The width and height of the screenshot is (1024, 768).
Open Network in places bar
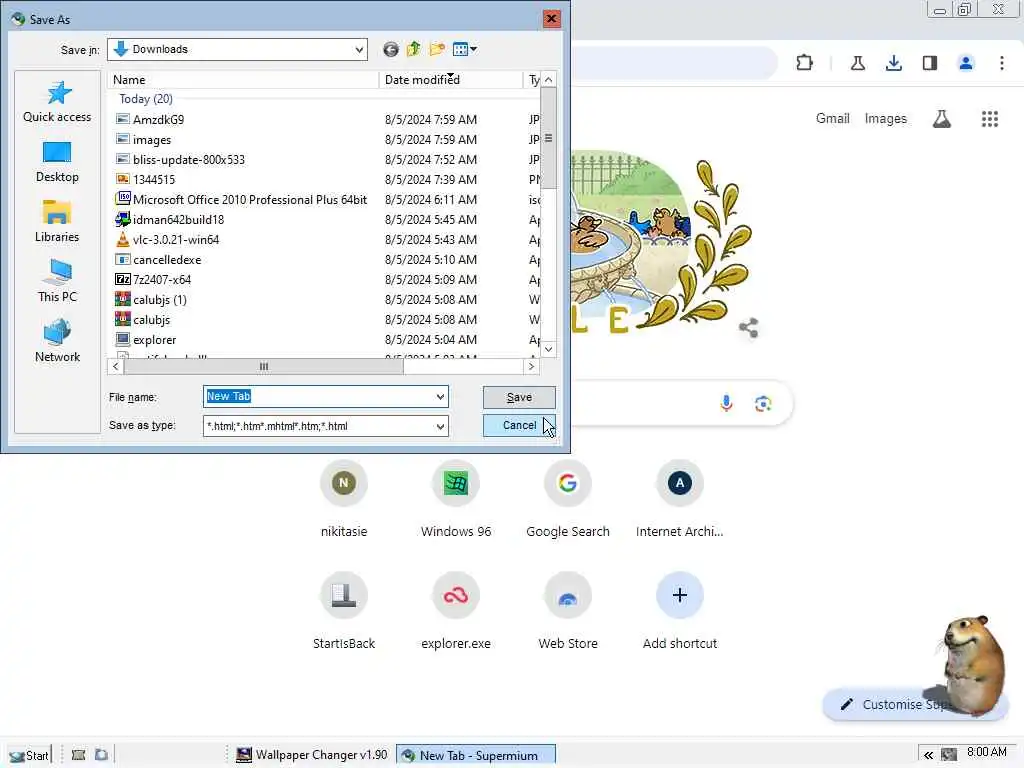(x=57, y=342)
